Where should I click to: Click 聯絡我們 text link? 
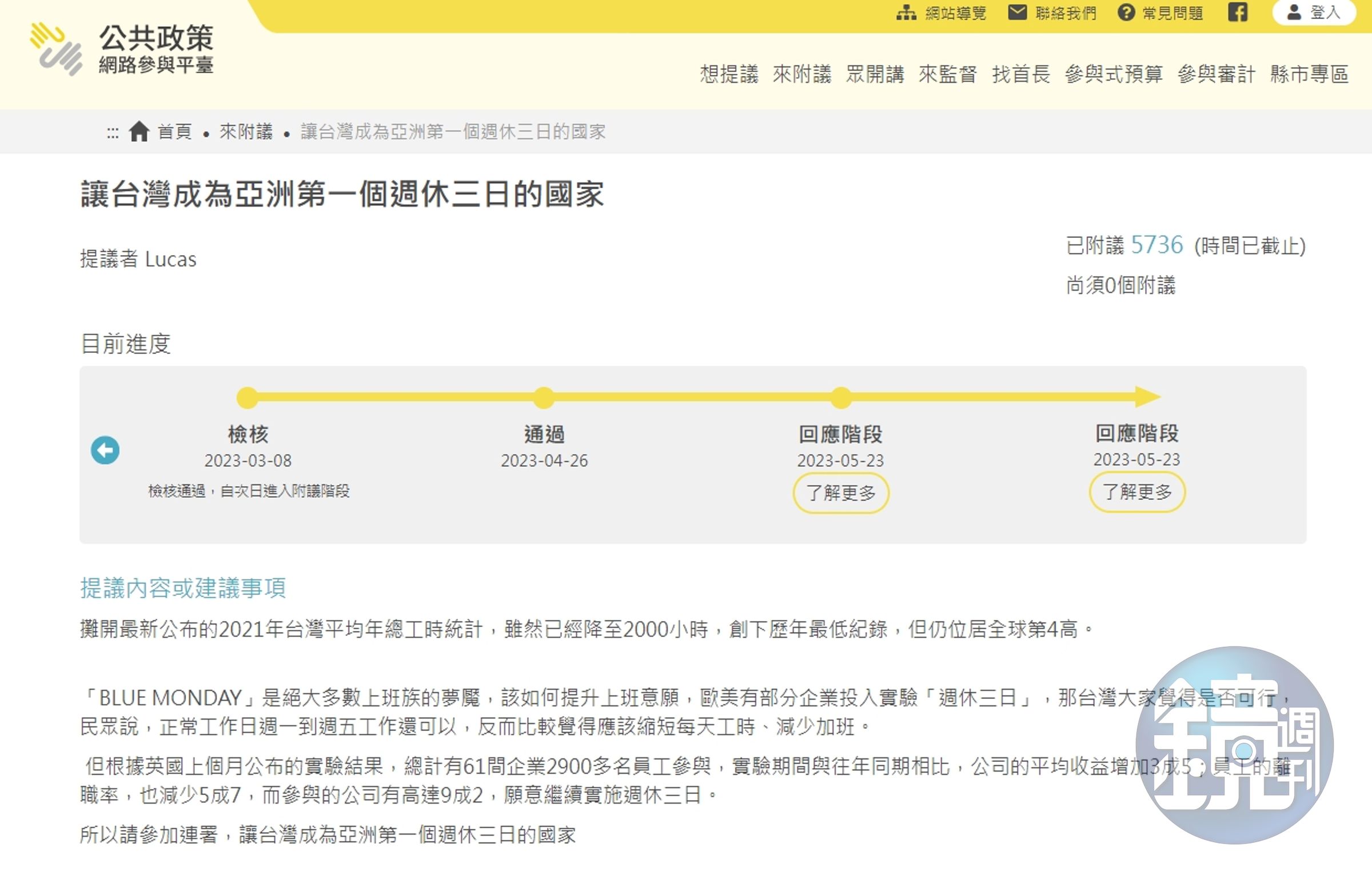(1066, 13)
